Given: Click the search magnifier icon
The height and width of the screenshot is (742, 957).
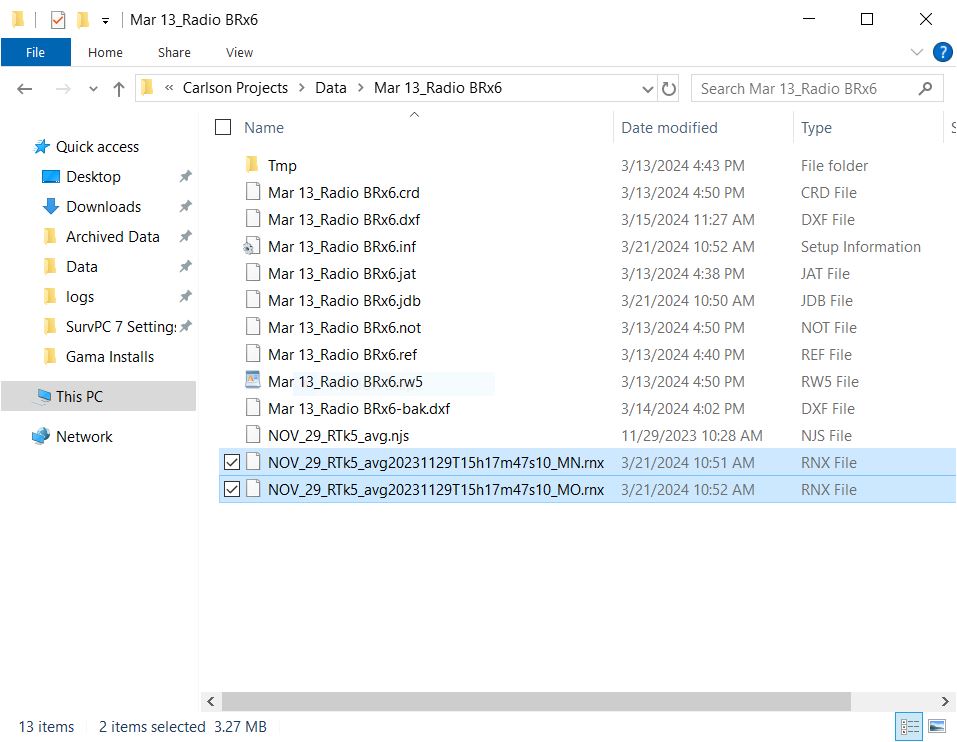Looking at the screenshot, I should pyautogui.click(x=925, y=89).
